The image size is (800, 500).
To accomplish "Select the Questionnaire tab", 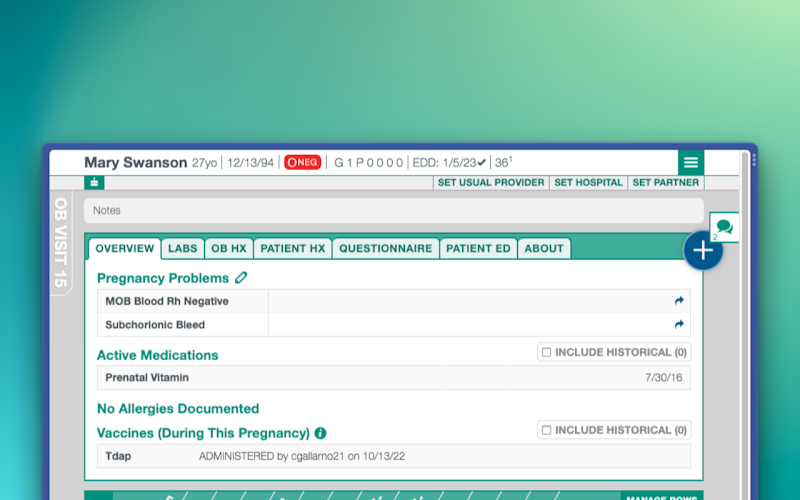I will 386,248.
